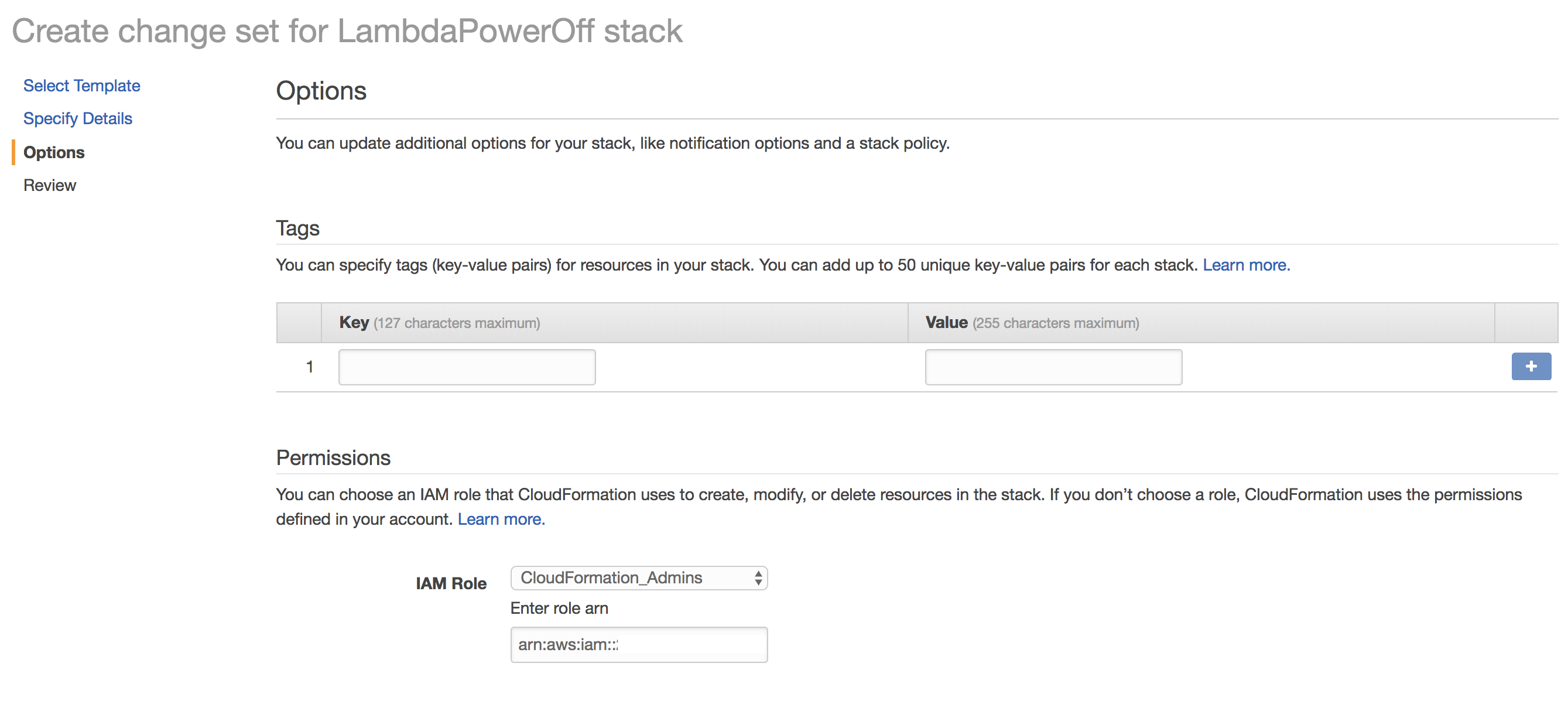This screenshot has width=1568, height=704.
Task: Click the row number 1 cell
Action: (x=309, y=367)
